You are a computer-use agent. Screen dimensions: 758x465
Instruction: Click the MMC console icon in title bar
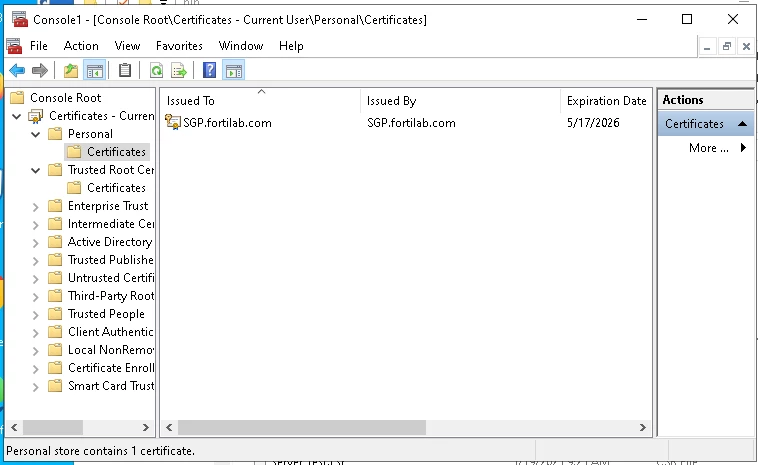click(20, 19)
